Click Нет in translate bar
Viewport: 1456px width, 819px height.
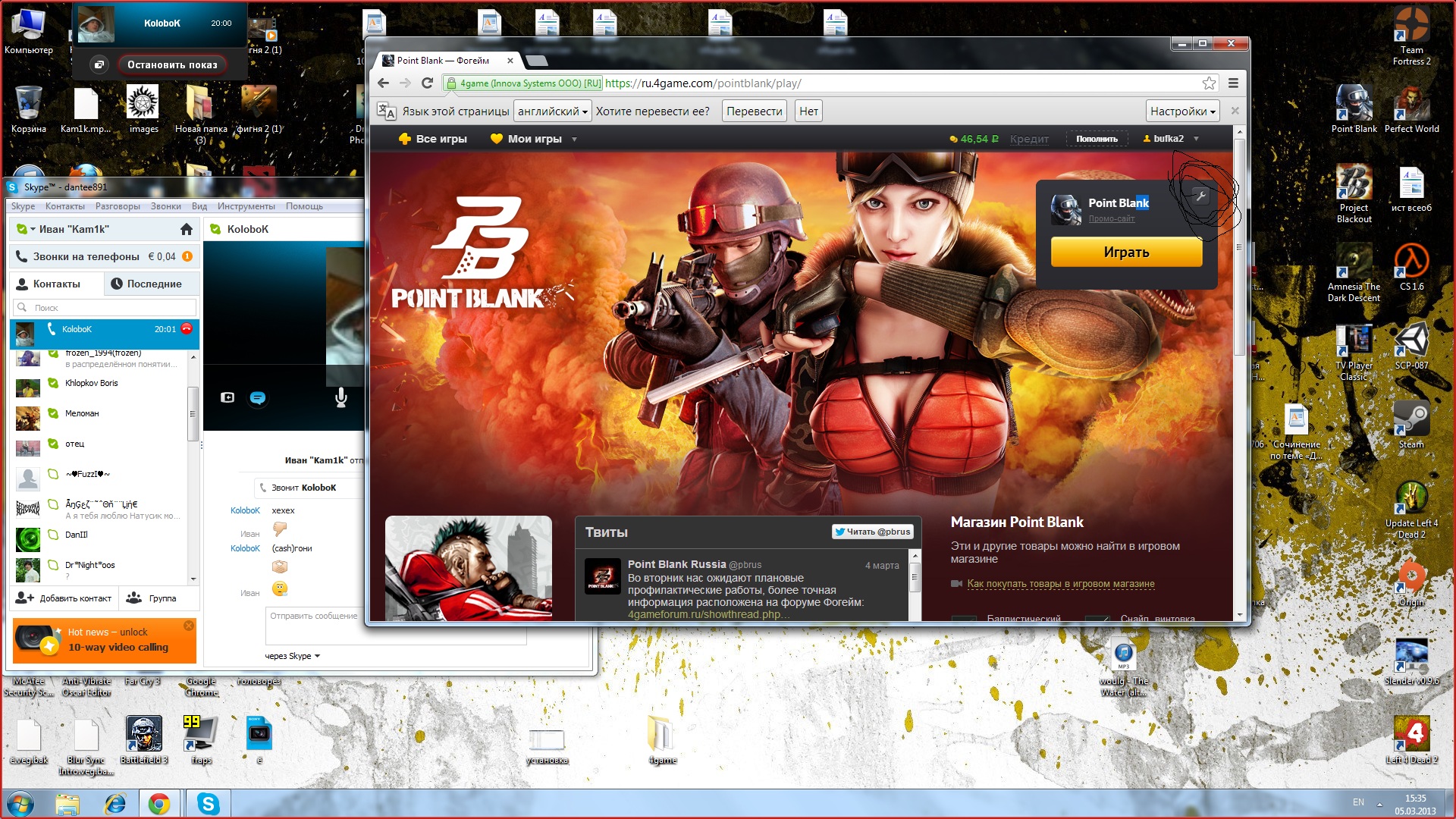pos(808,111)
